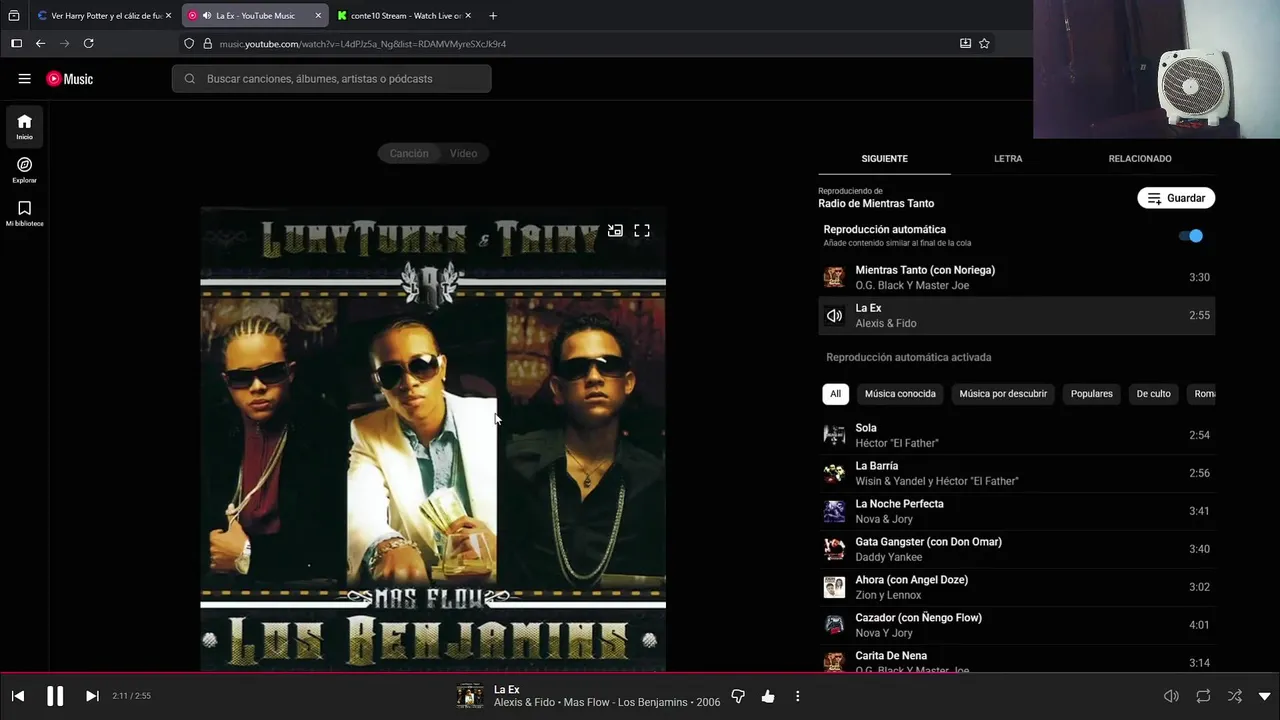Play Mientras Tanto (con Noriega) in queue

1017,277
